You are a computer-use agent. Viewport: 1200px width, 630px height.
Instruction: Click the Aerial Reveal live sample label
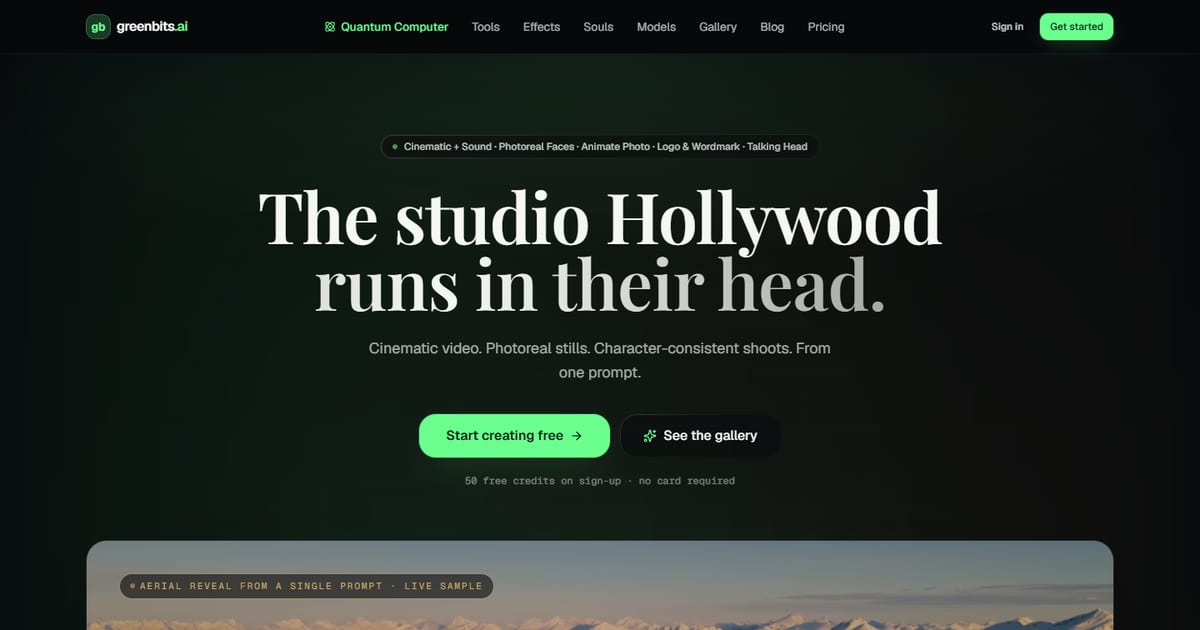pos(306,586)
